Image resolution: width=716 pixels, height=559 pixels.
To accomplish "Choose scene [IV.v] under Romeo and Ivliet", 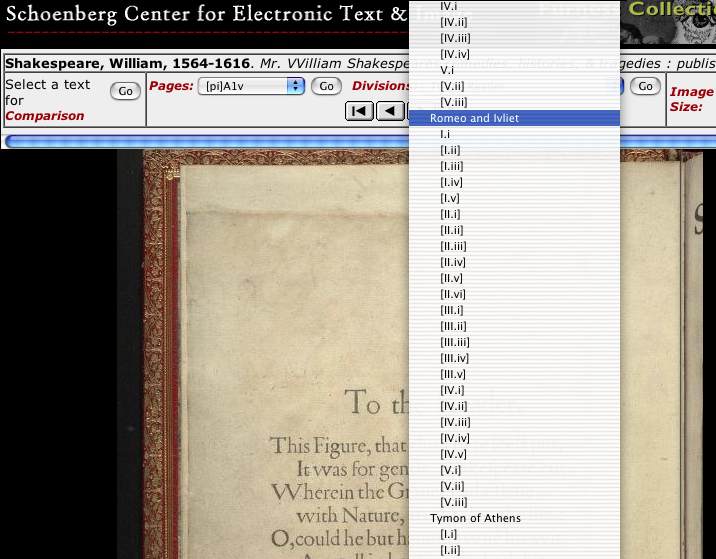I will coord(452,454).
